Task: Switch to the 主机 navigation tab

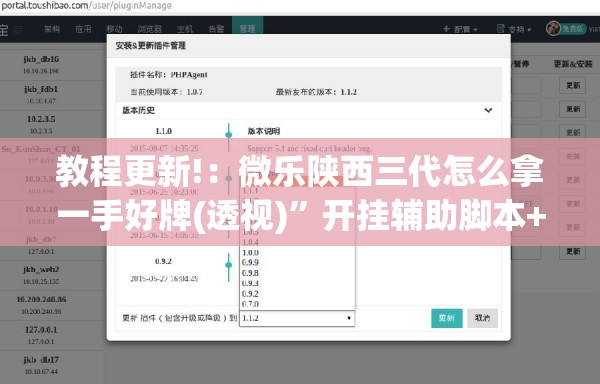Action: [x=185, y=29]
